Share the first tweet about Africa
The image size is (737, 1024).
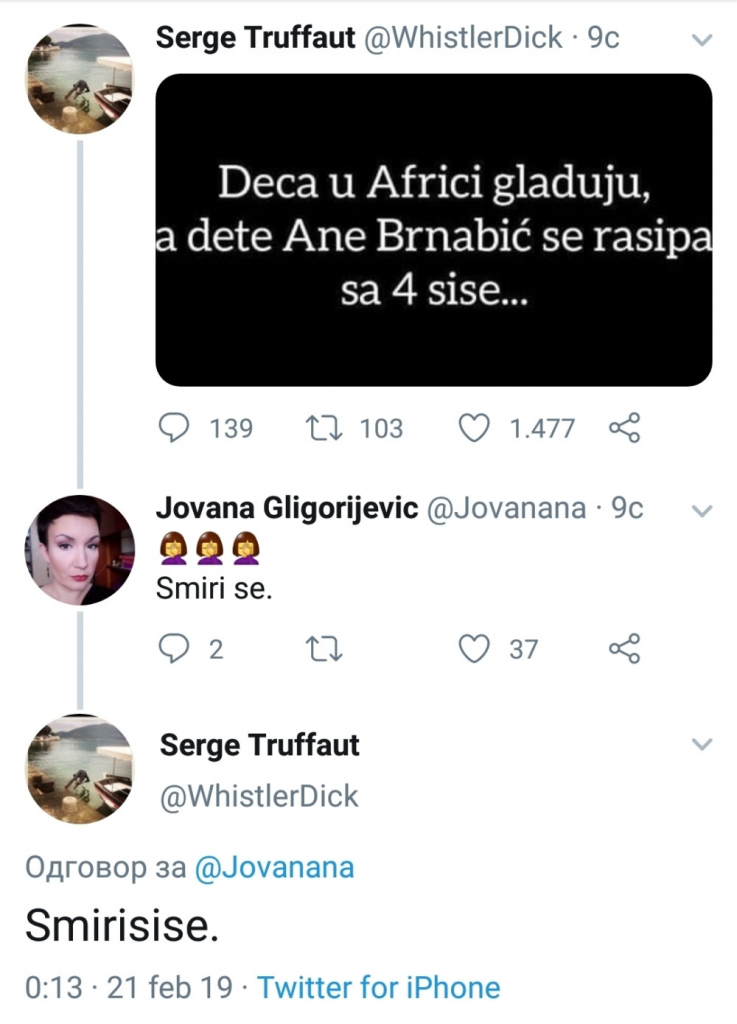624,429
